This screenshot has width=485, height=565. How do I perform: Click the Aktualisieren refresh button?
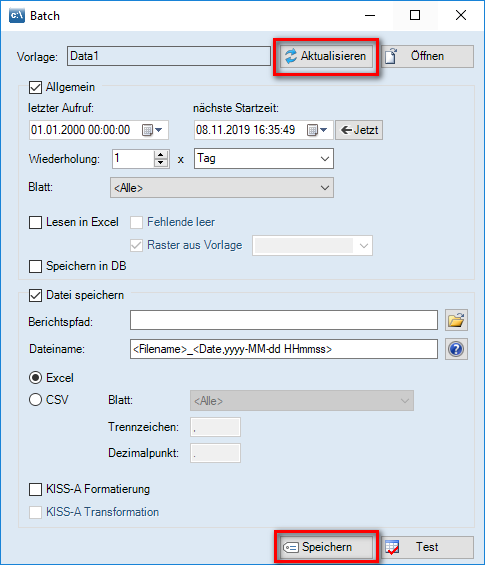326,56
